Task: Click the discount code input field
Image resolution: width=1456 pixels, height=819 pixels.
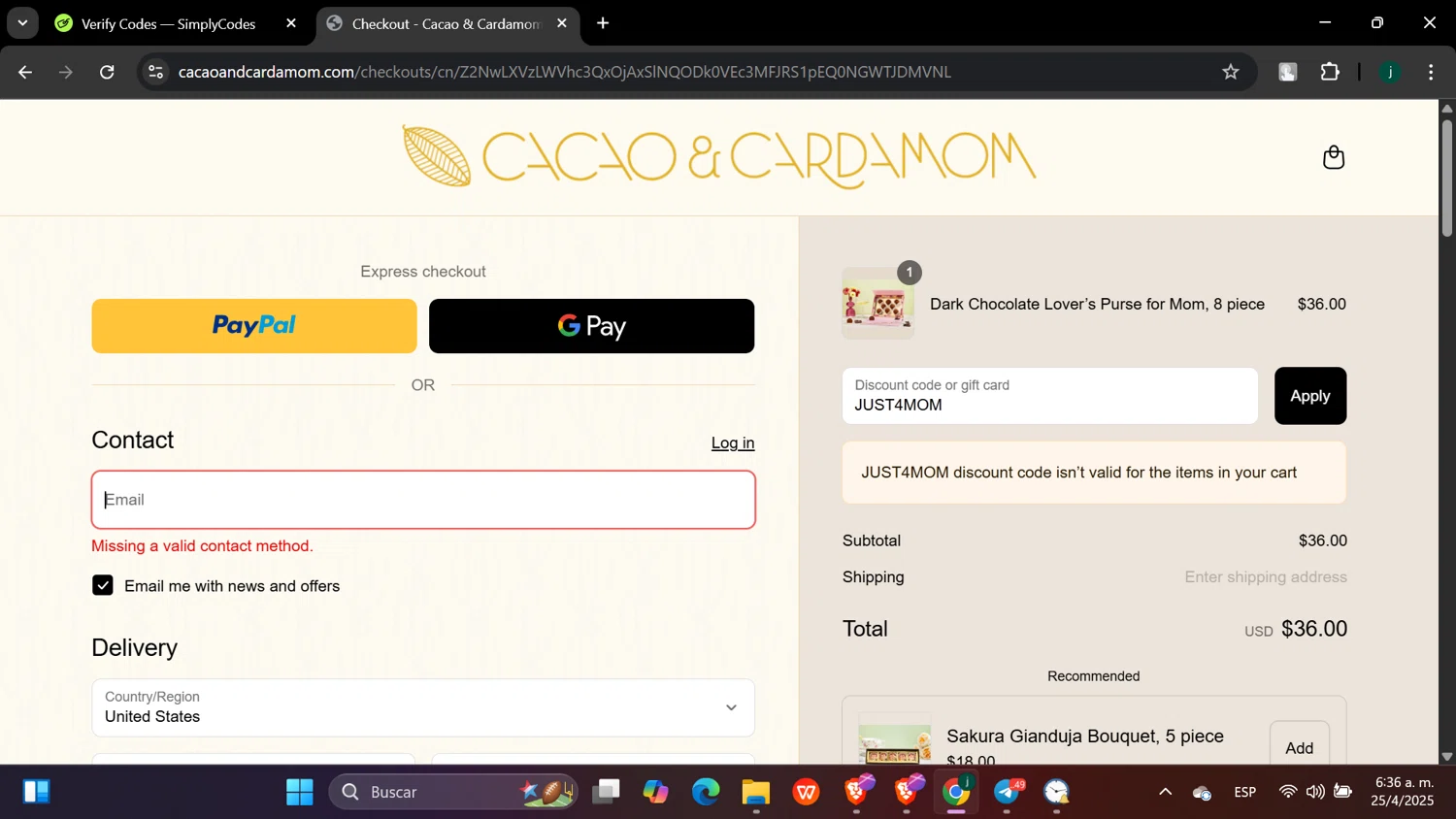Action: pos(1050,396)
